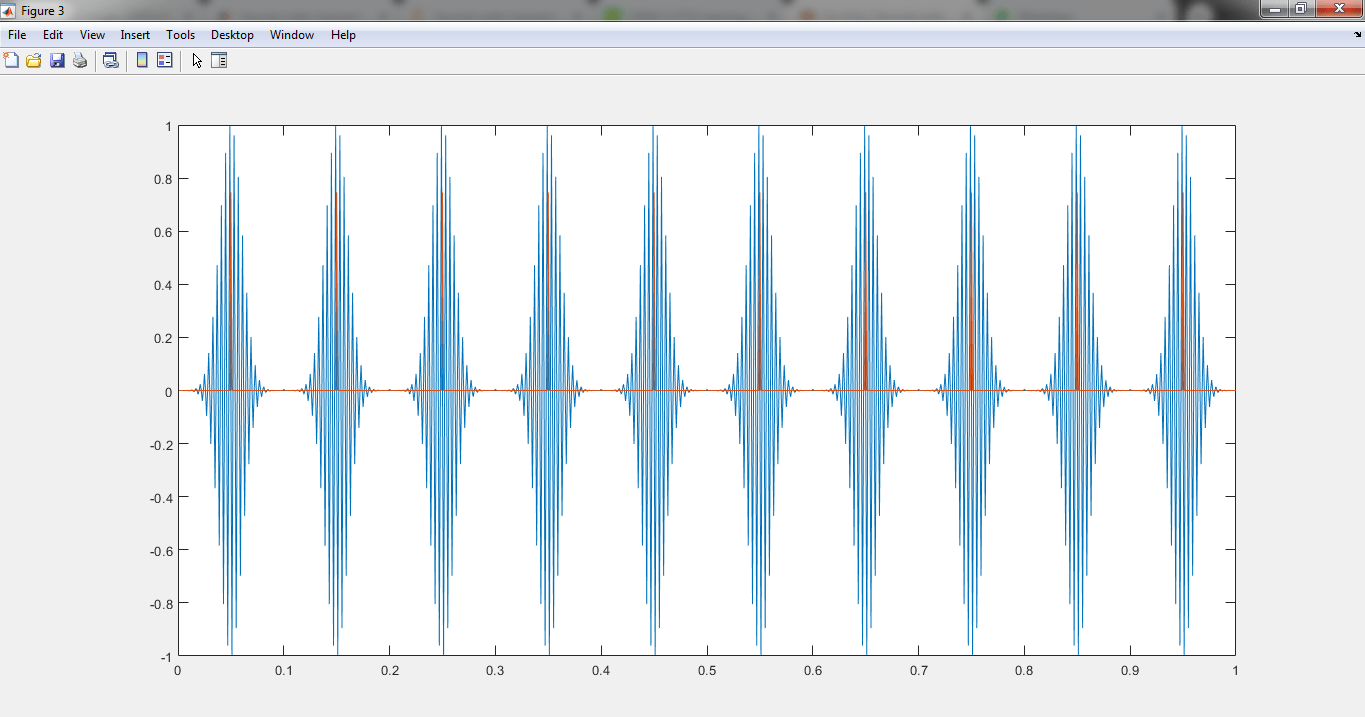Expand the View menu
The height and width of the screenshot is (717, 1365).
coord(92,35)
